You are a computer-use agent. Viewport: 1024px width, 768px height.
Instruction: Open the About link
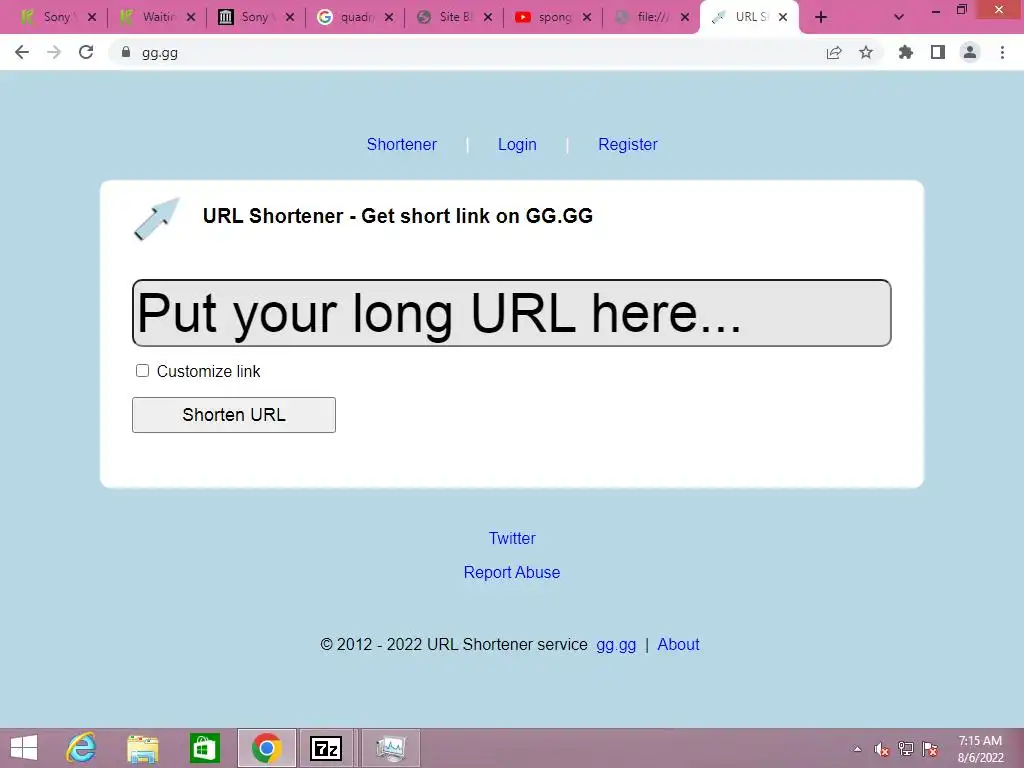[x=678, y=645]
